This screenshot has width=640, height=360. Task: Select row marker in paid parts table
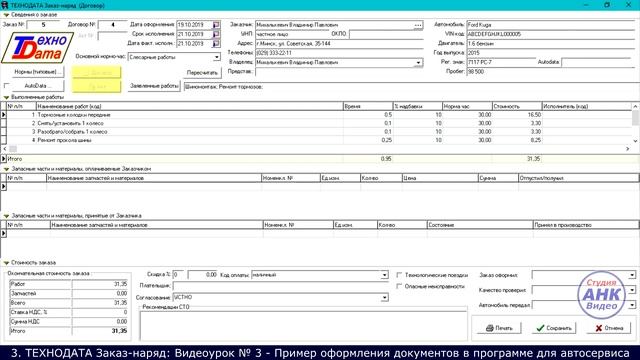point(4,187)
